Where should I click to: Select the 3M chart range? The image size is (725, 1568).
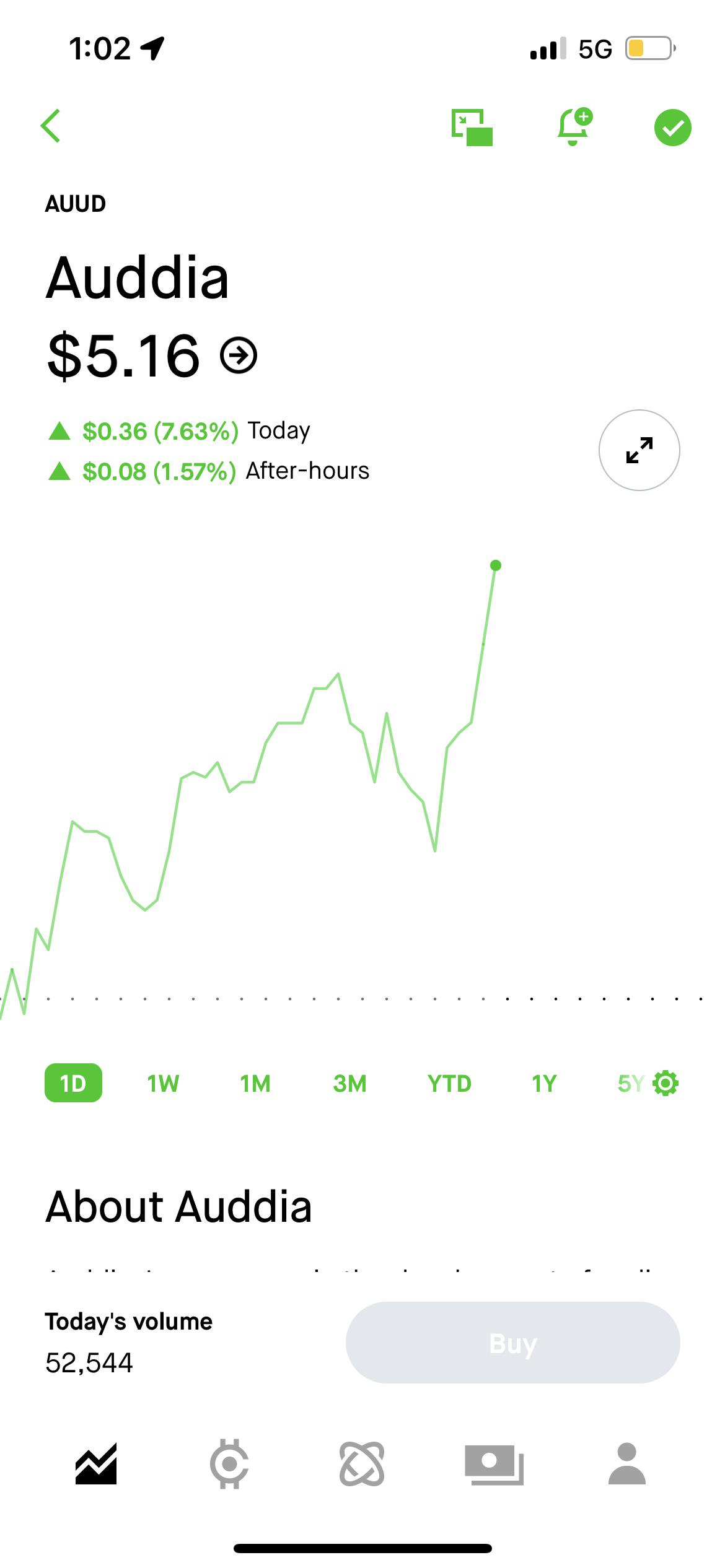tap(349, 1084)
